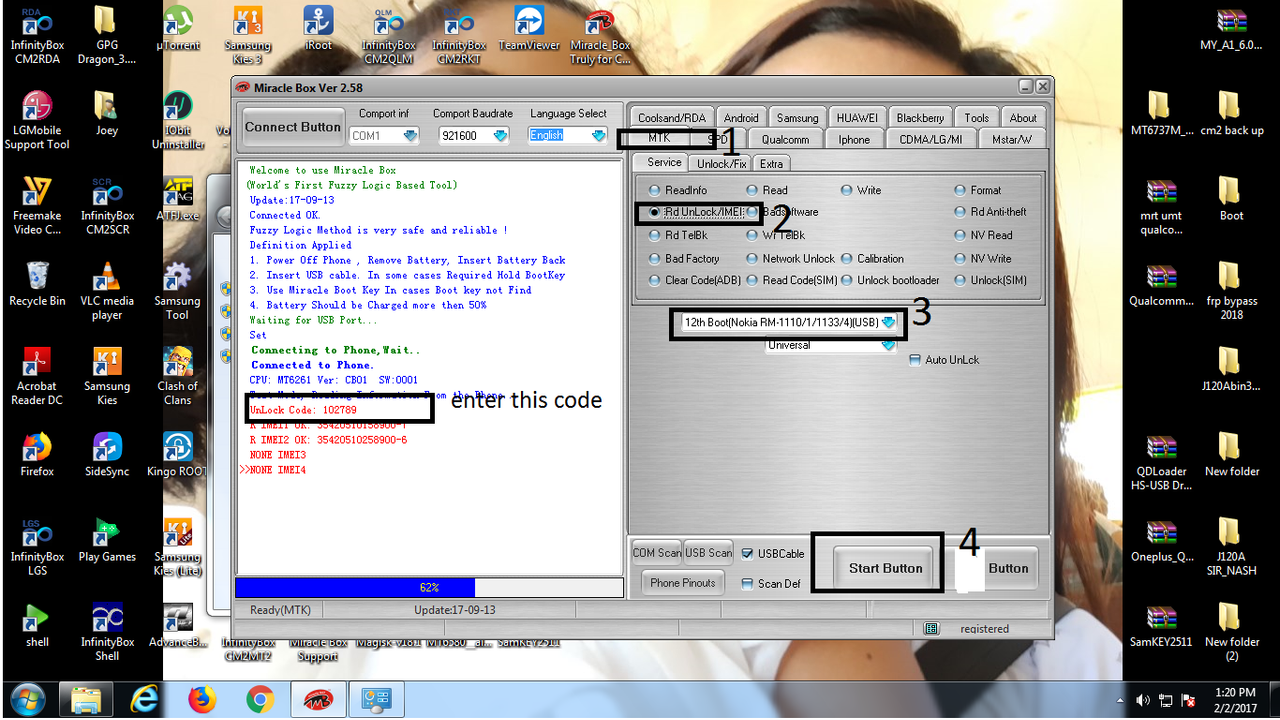Open the MY_A1_6.0 archive icon
The width and height of the screenshot is (1280, 720).
tap(1231, 28)
